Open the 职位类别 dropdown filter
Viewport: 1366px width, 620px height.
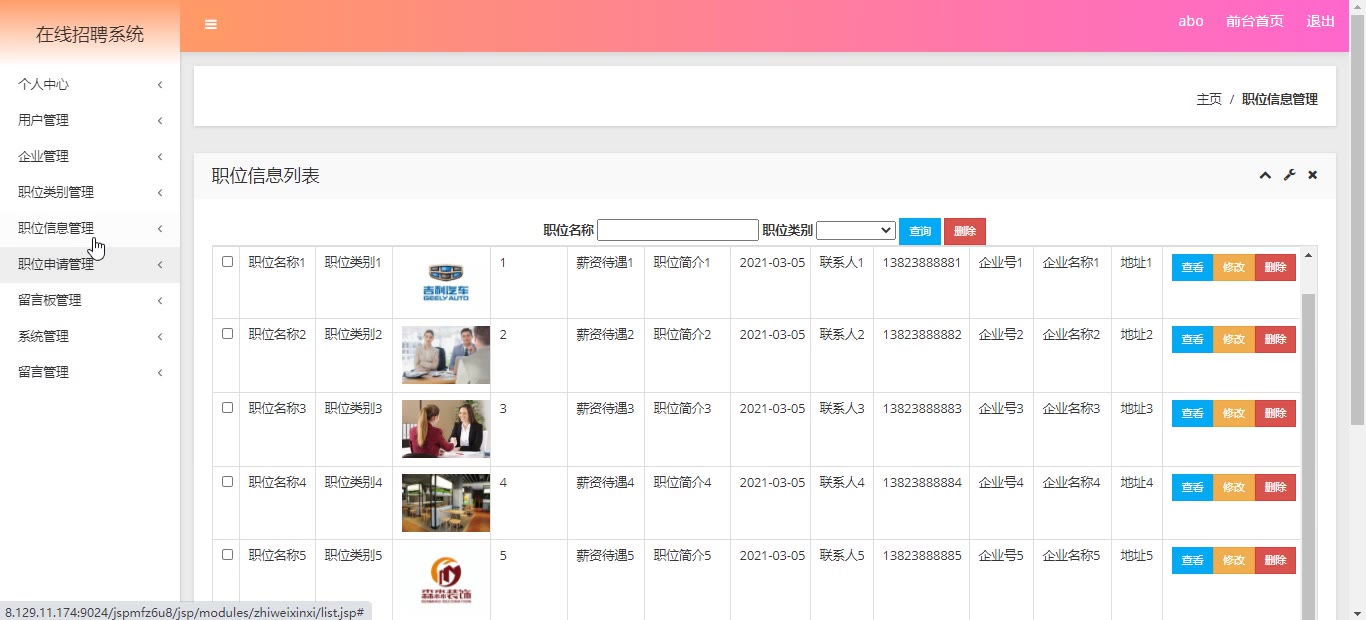tap(855, 230)
